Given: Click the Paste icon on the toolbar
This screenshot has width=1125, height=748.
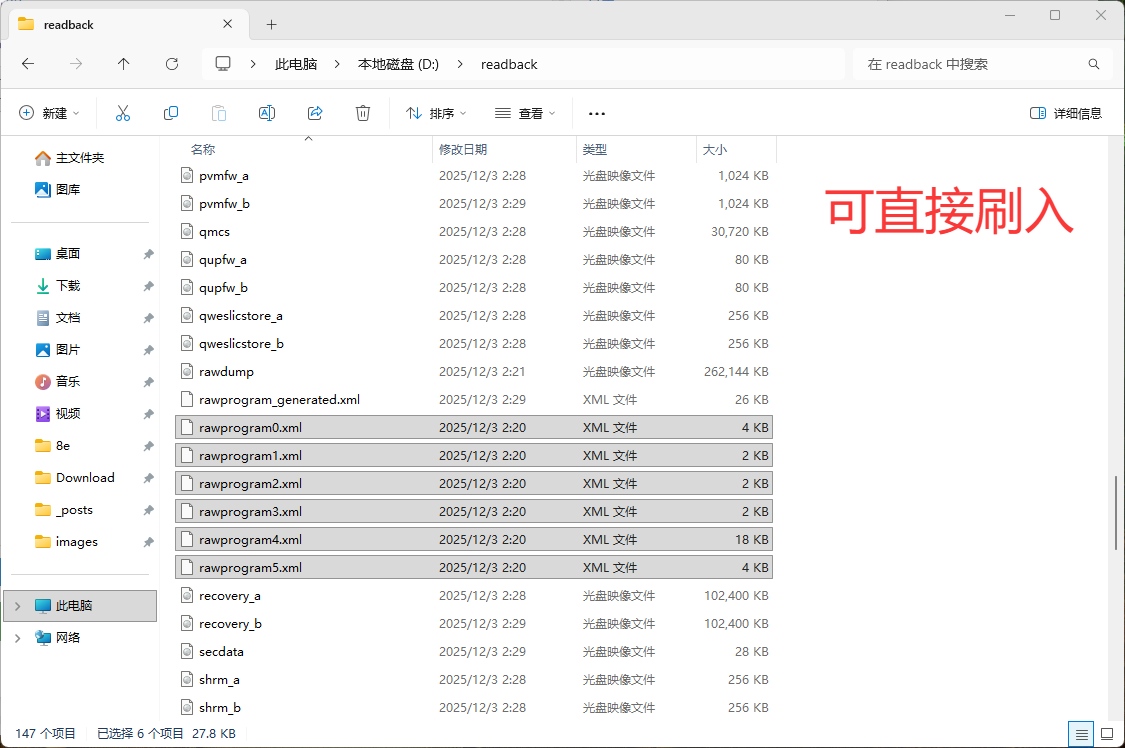Looking at the screenshot, I should tap(218, 112).
